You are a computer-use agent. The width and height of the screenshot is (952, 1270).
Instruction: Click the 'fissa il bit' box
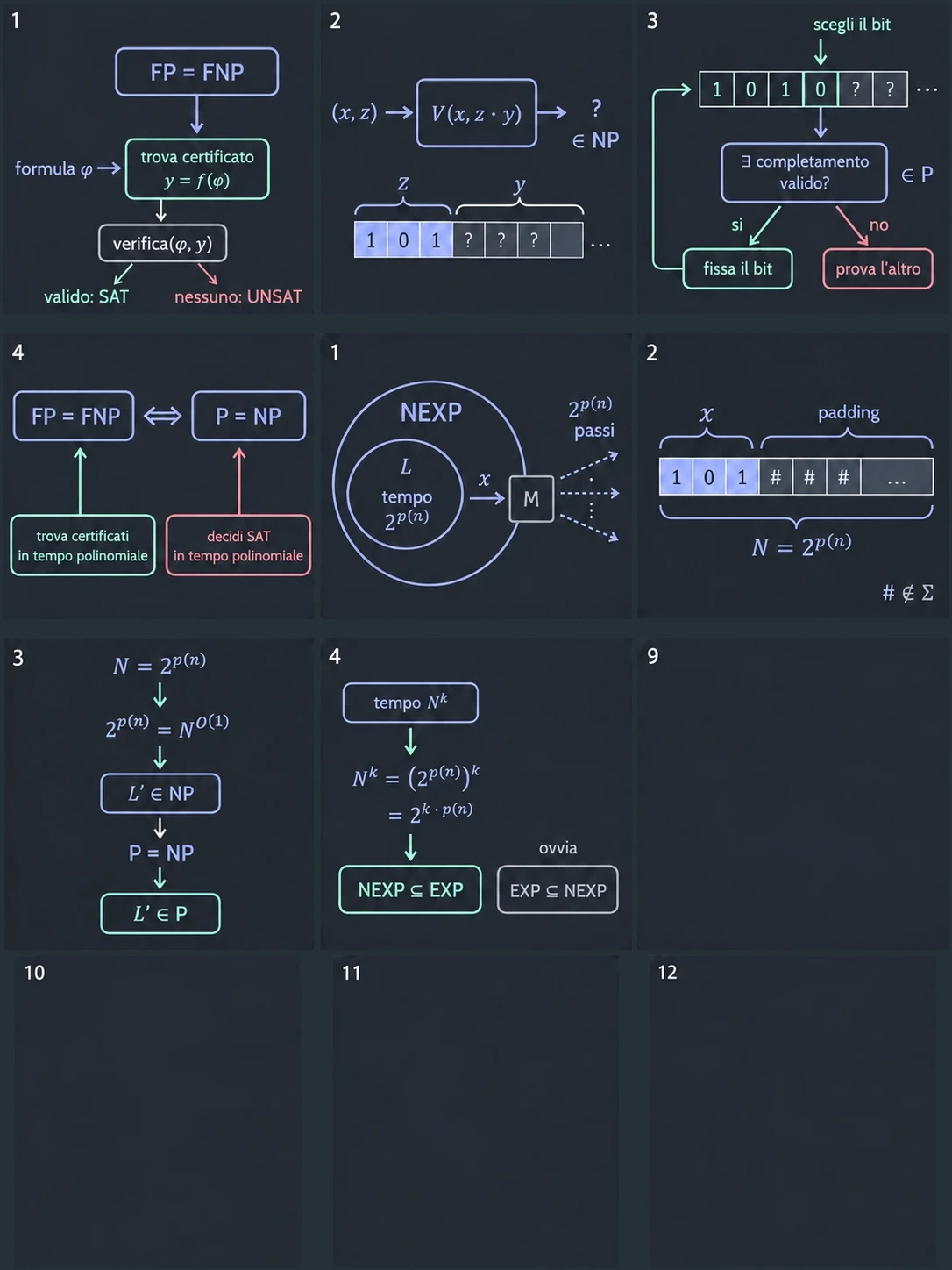737,268
